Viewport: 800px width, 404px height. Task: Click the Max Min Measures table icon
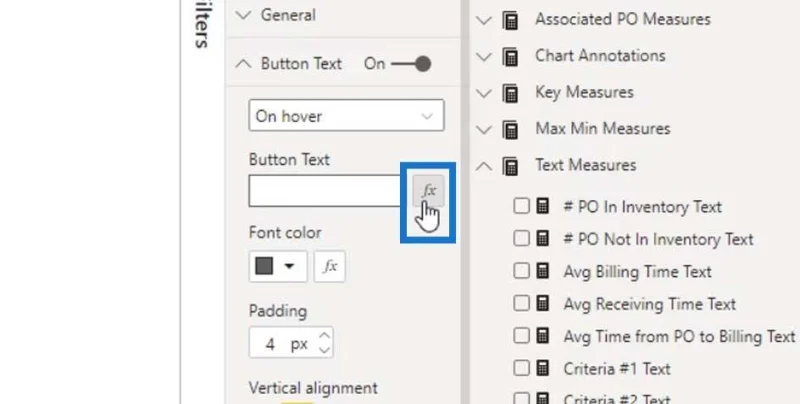pos(510,129)
